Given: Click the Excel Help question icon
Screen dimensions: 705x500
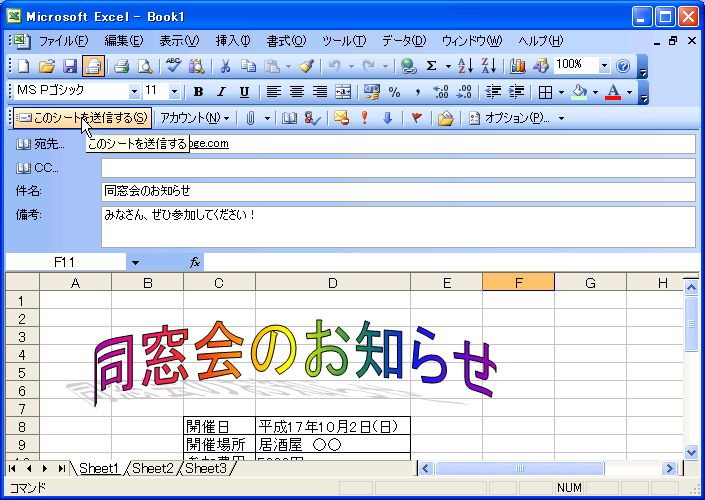Looking at the screenshot, I should [623, 66].
